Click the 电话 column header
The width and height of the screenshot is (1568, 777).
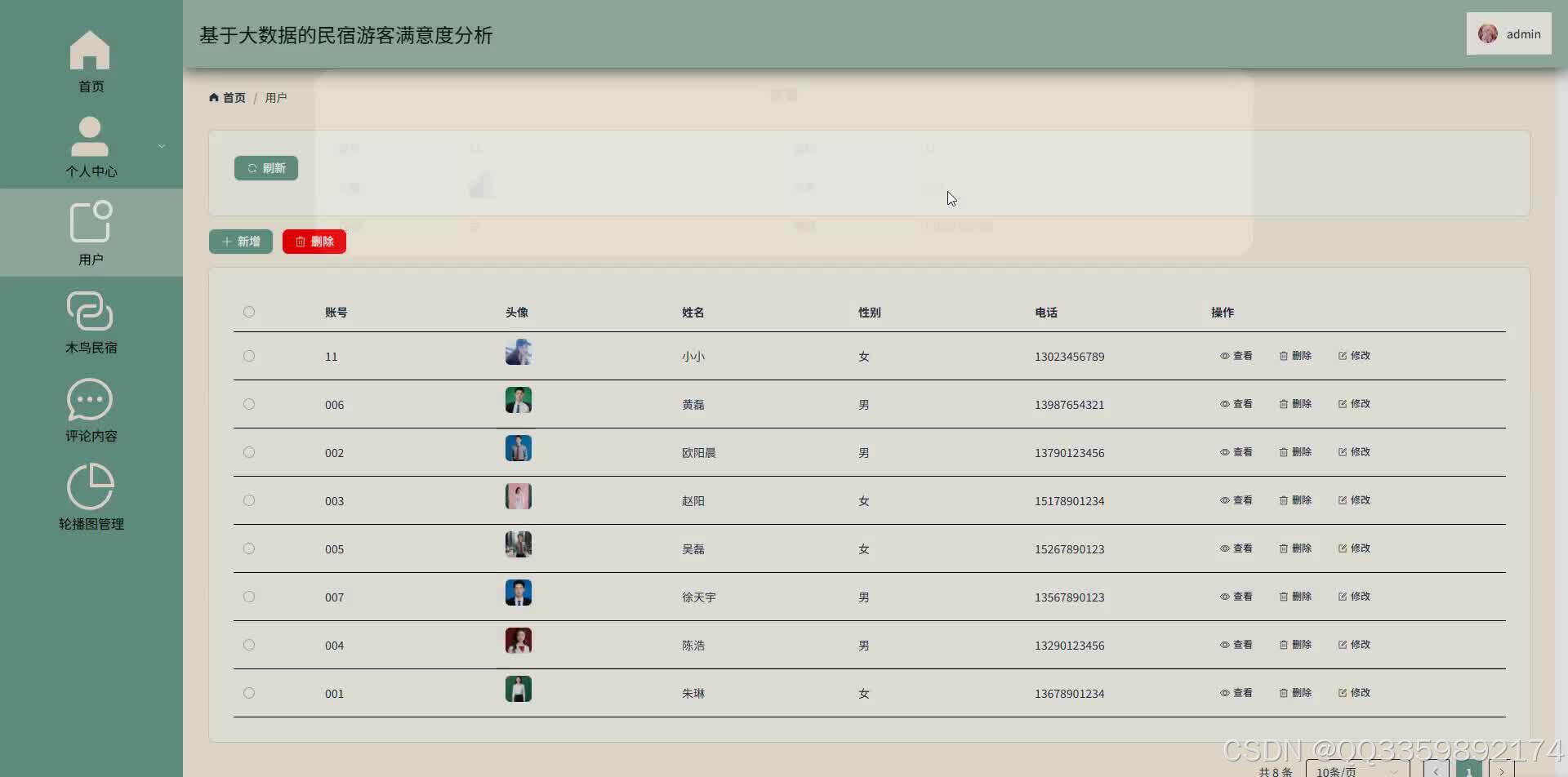coord(1046,313)
